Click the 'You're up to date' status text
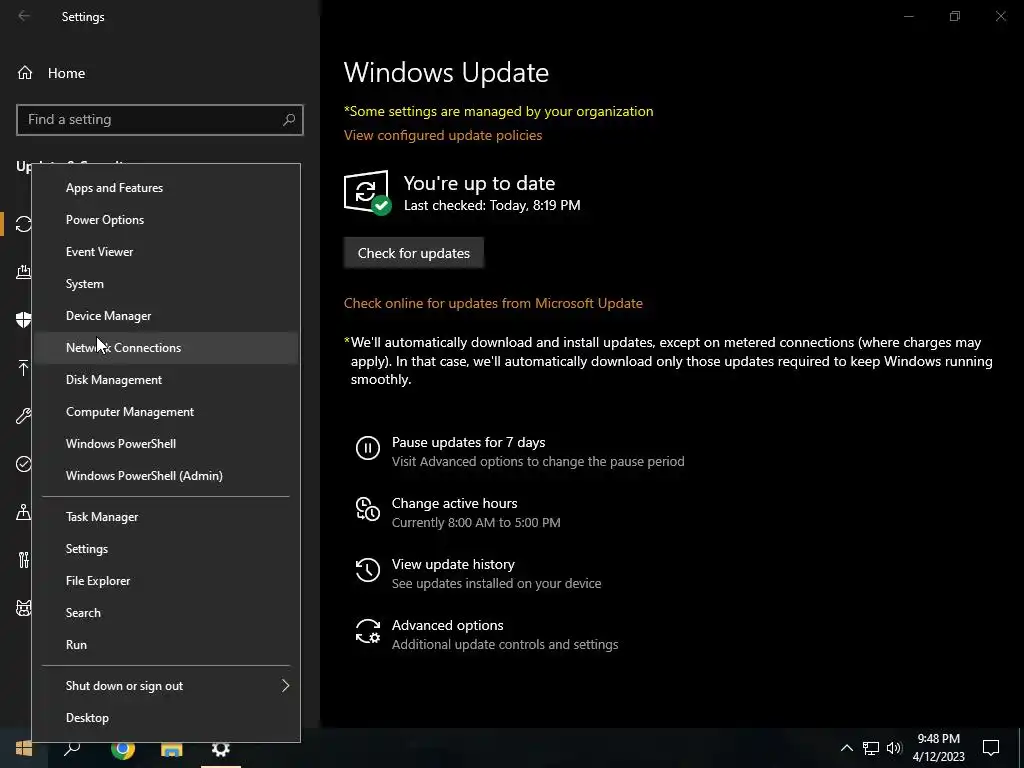This screenshot has width=1024, height=768. click(x=479, y=183)
